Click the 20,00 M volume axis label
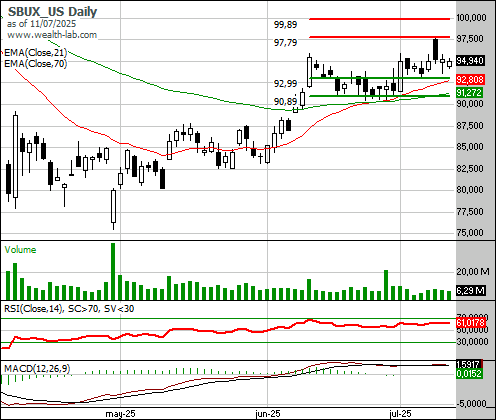This screenshot has height=420, width=496. tap(473, 272)
